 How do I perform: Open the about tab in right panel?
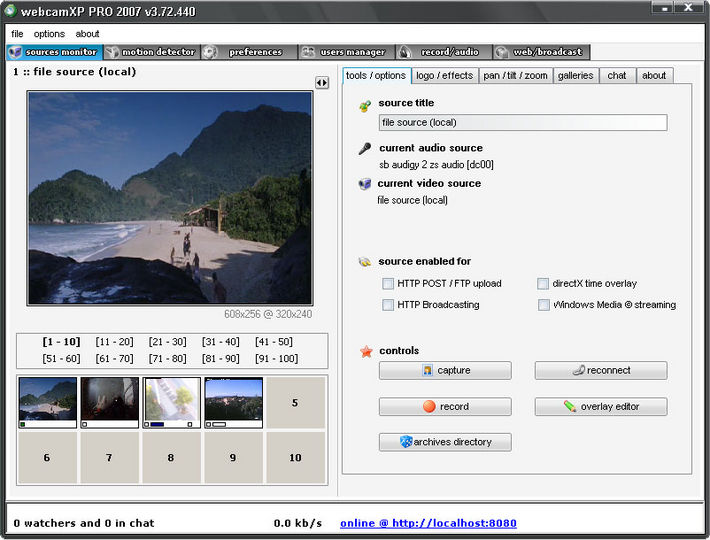(x=654, y=76)
